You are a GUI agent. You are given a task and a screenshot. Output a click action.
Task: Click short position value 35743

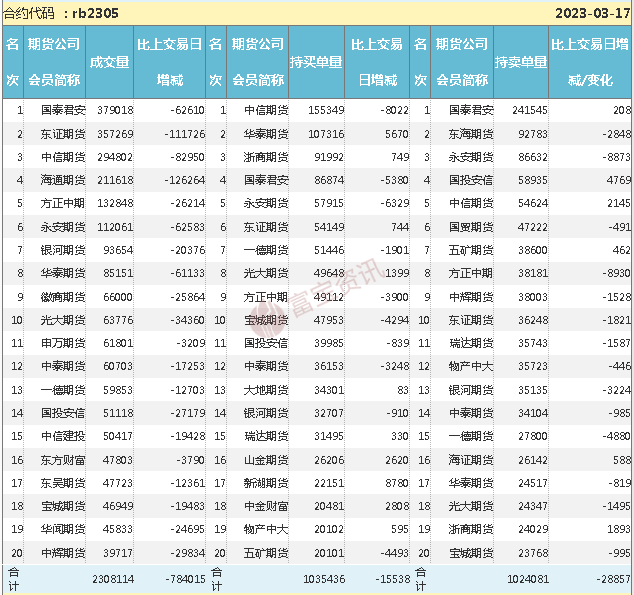point(533,343)
